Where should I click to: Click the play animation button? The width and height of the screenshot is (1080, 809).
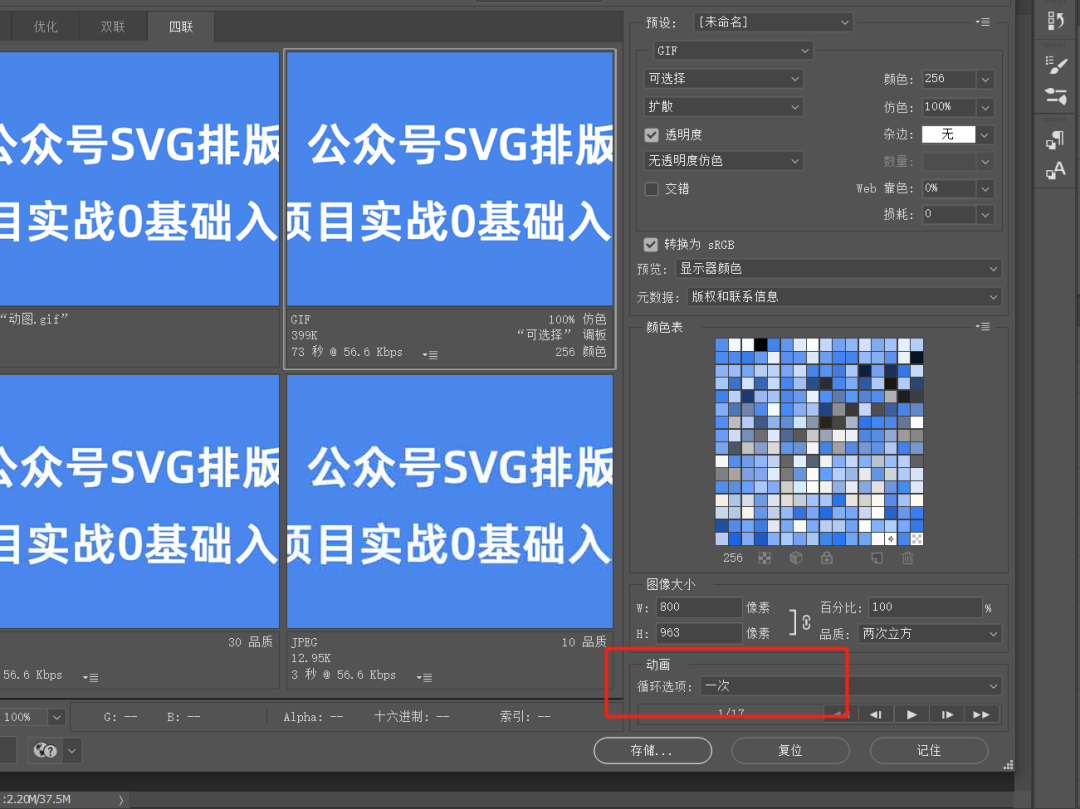911,713
